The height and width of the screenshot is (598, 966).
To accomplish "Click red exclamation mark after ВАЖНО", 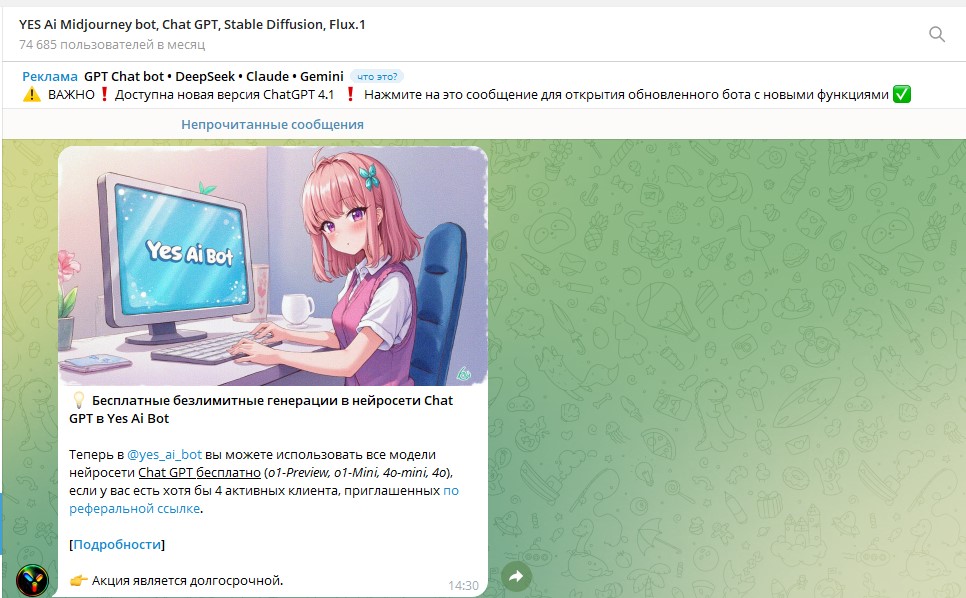I will (x=104, y=94).
